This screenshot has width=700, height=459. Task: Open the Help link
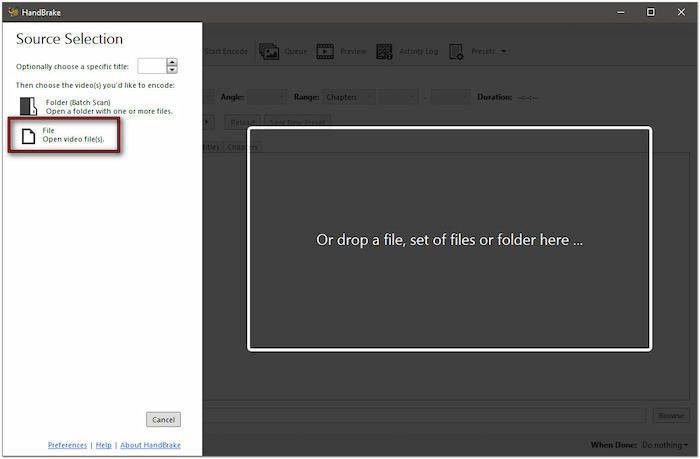tap(104, 445)
